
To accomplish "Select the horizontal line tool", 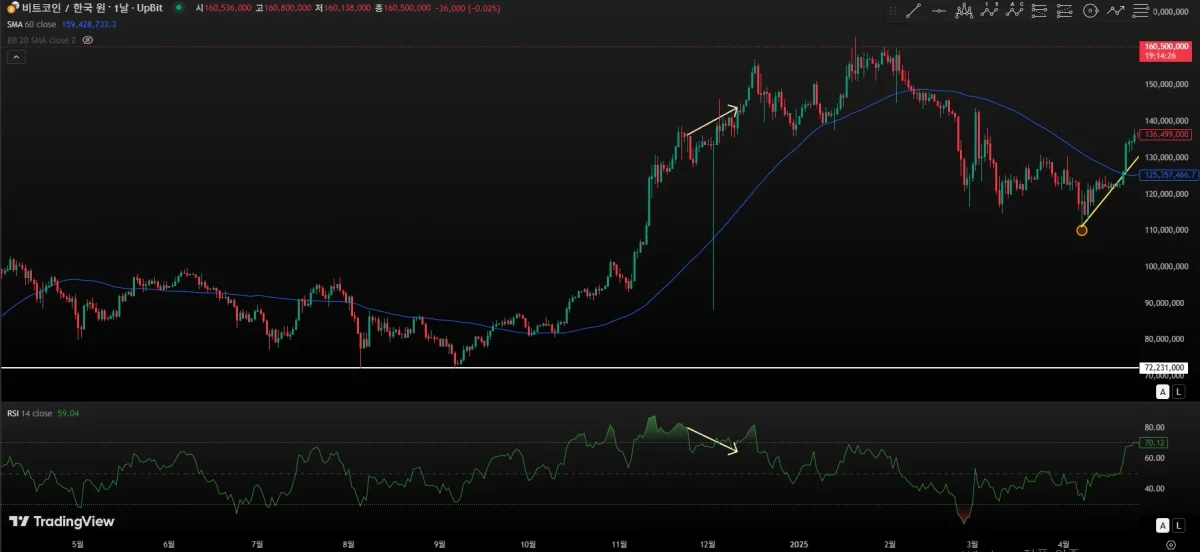I will pos(939,11).
